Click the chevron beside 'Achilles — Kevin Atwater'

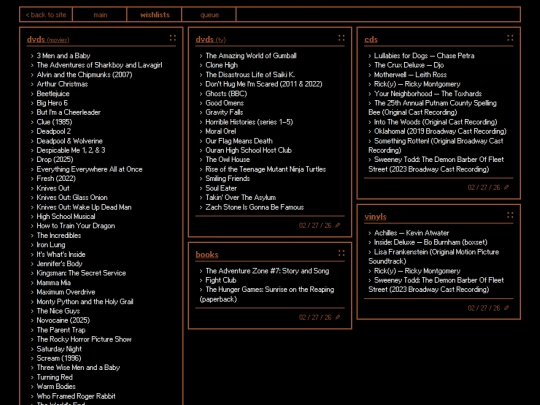(370, 233)
